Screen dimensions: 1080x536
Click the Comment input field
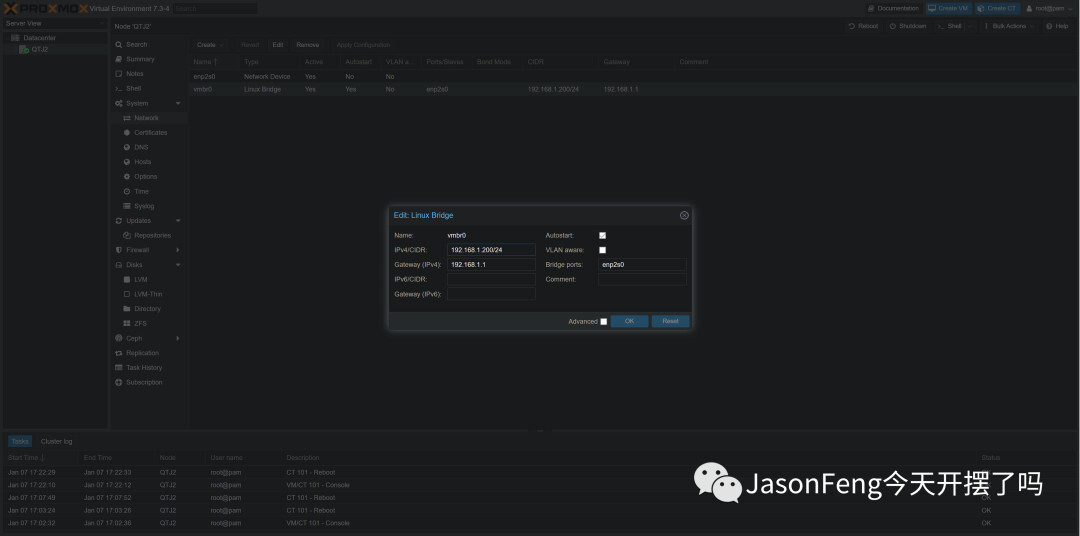(x=643, y=279)
